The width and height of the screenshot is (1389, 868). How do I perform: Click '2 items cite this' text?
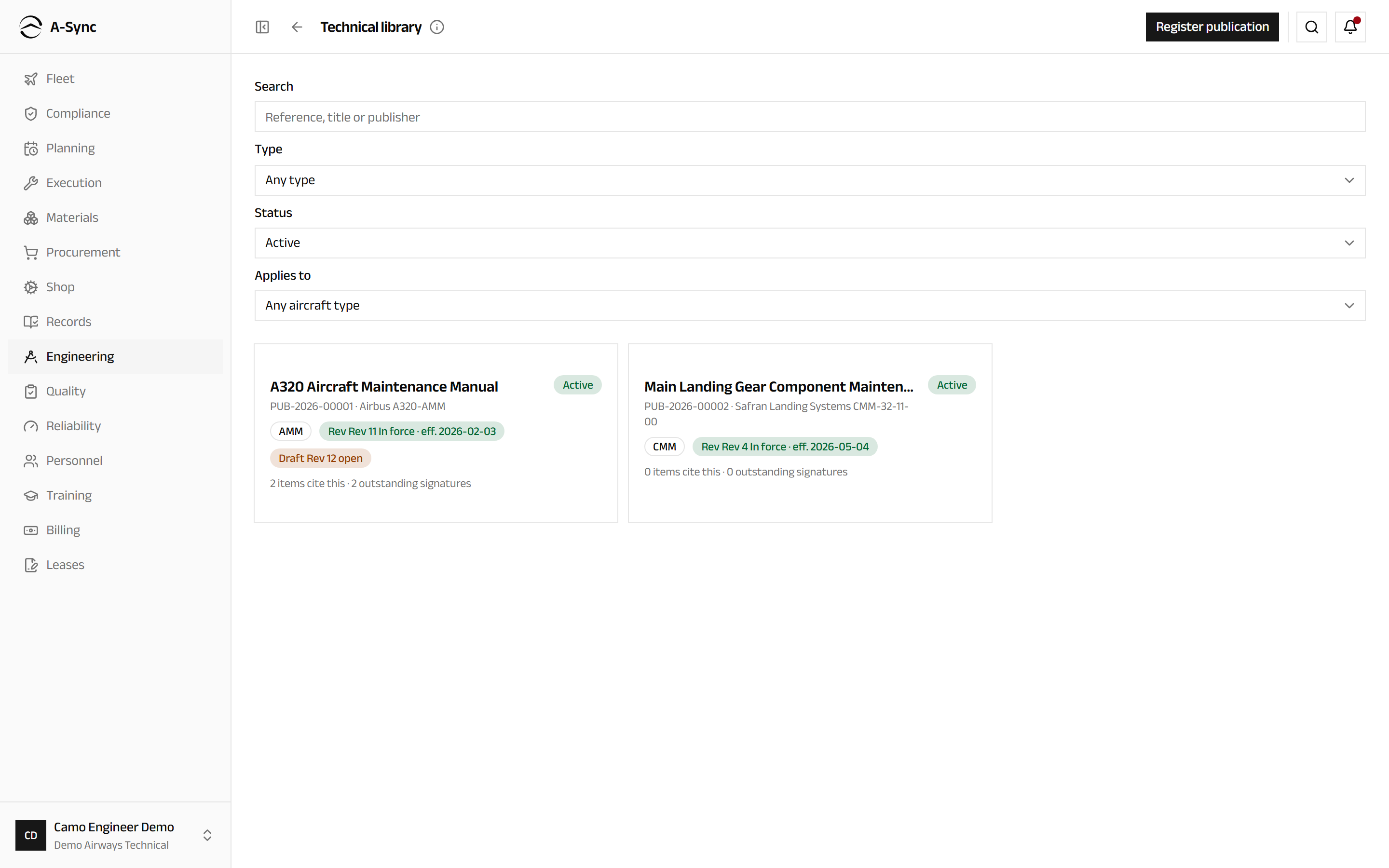[307, 483]
